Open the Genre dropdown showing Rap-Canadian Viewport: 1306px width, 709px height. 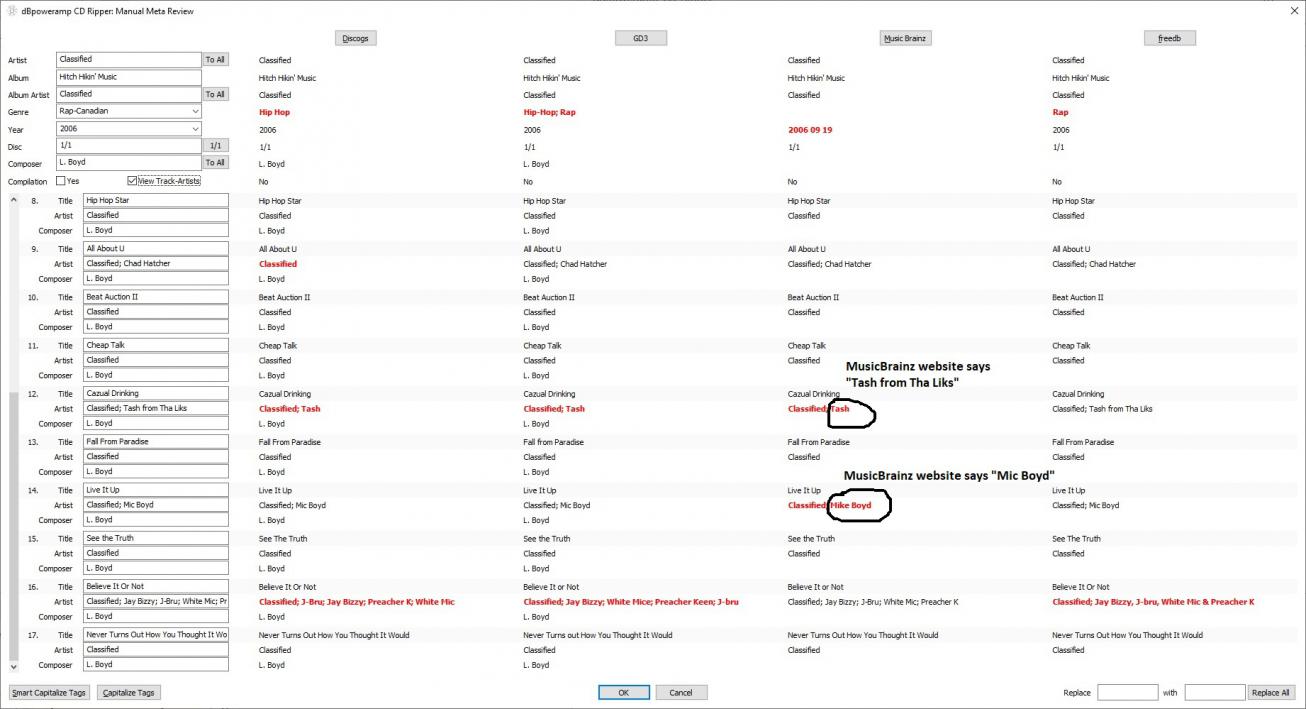coord(194,111)
